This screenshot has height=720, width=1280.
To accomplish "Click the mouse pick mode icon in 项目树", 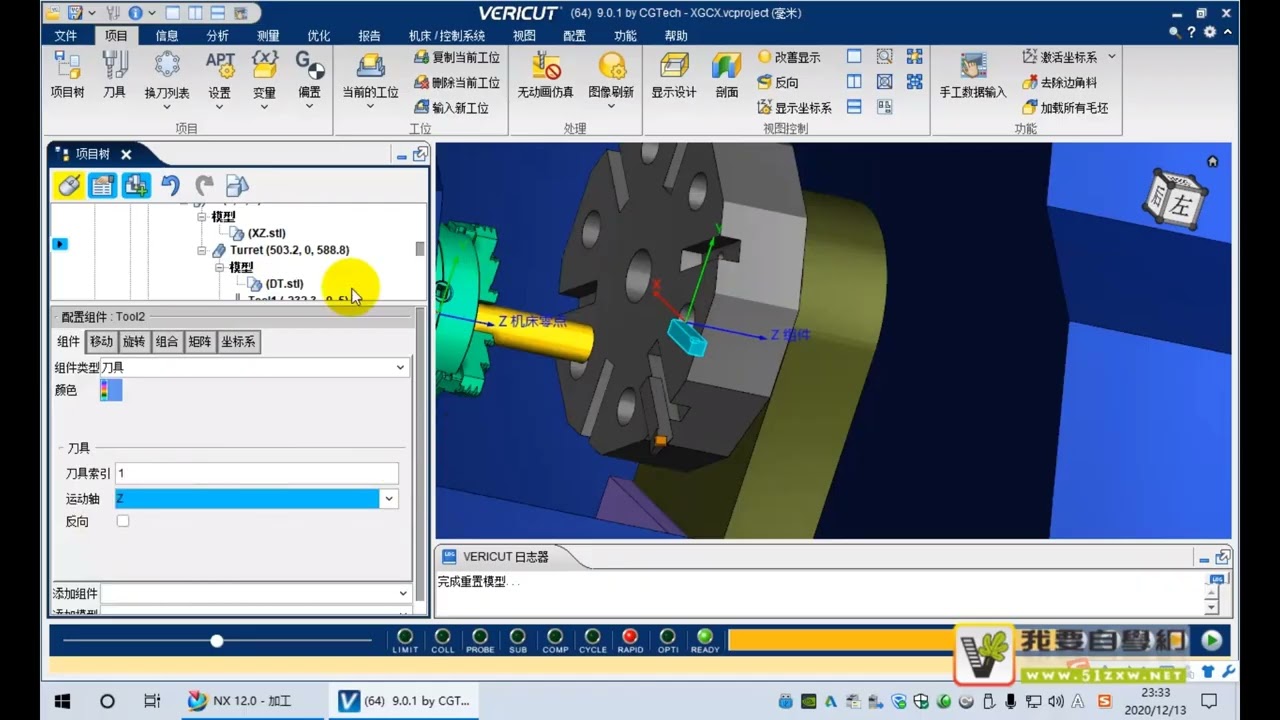I will (68, 185).
